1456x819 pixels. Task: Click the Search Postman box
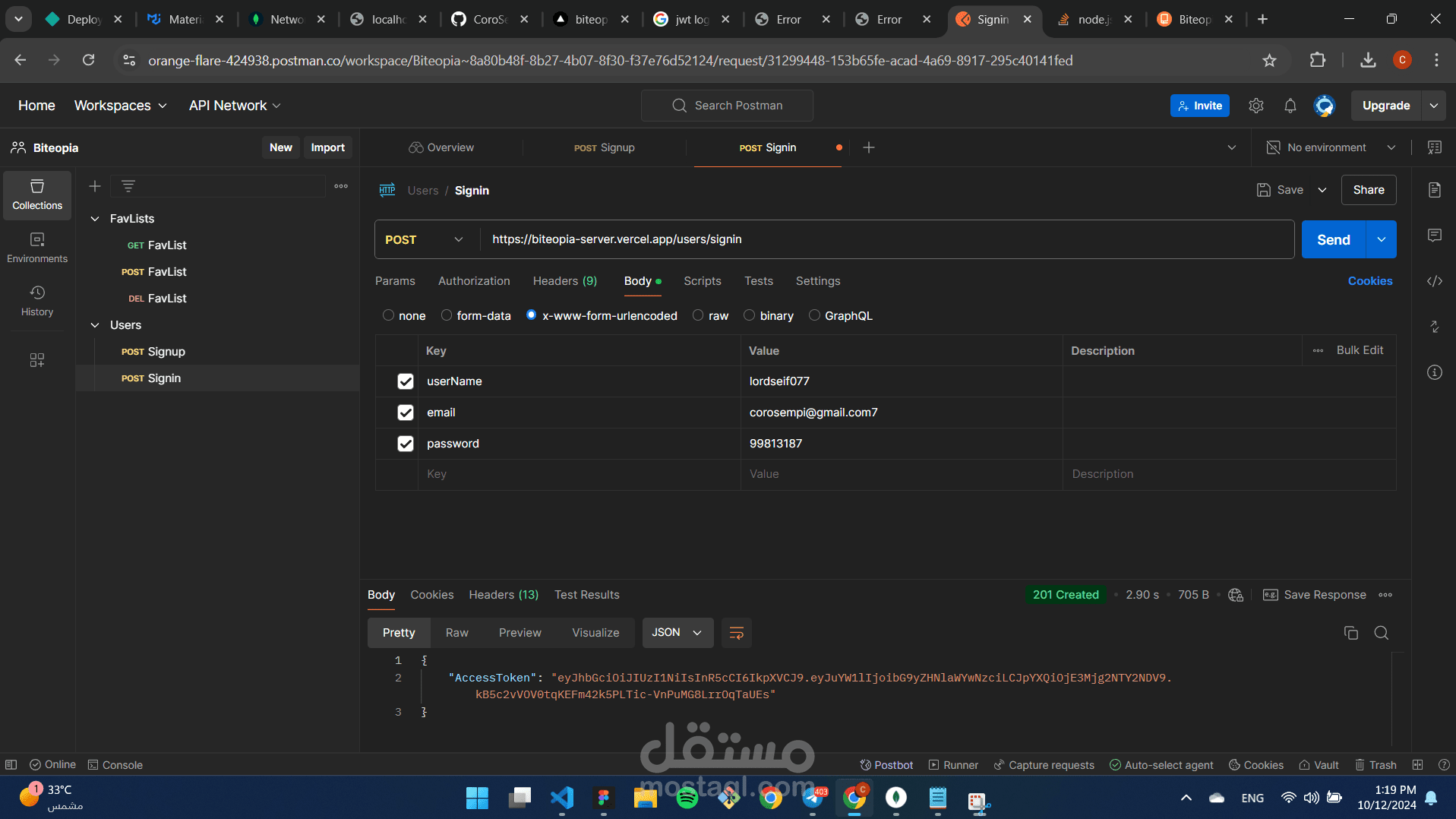pos(727,106)
